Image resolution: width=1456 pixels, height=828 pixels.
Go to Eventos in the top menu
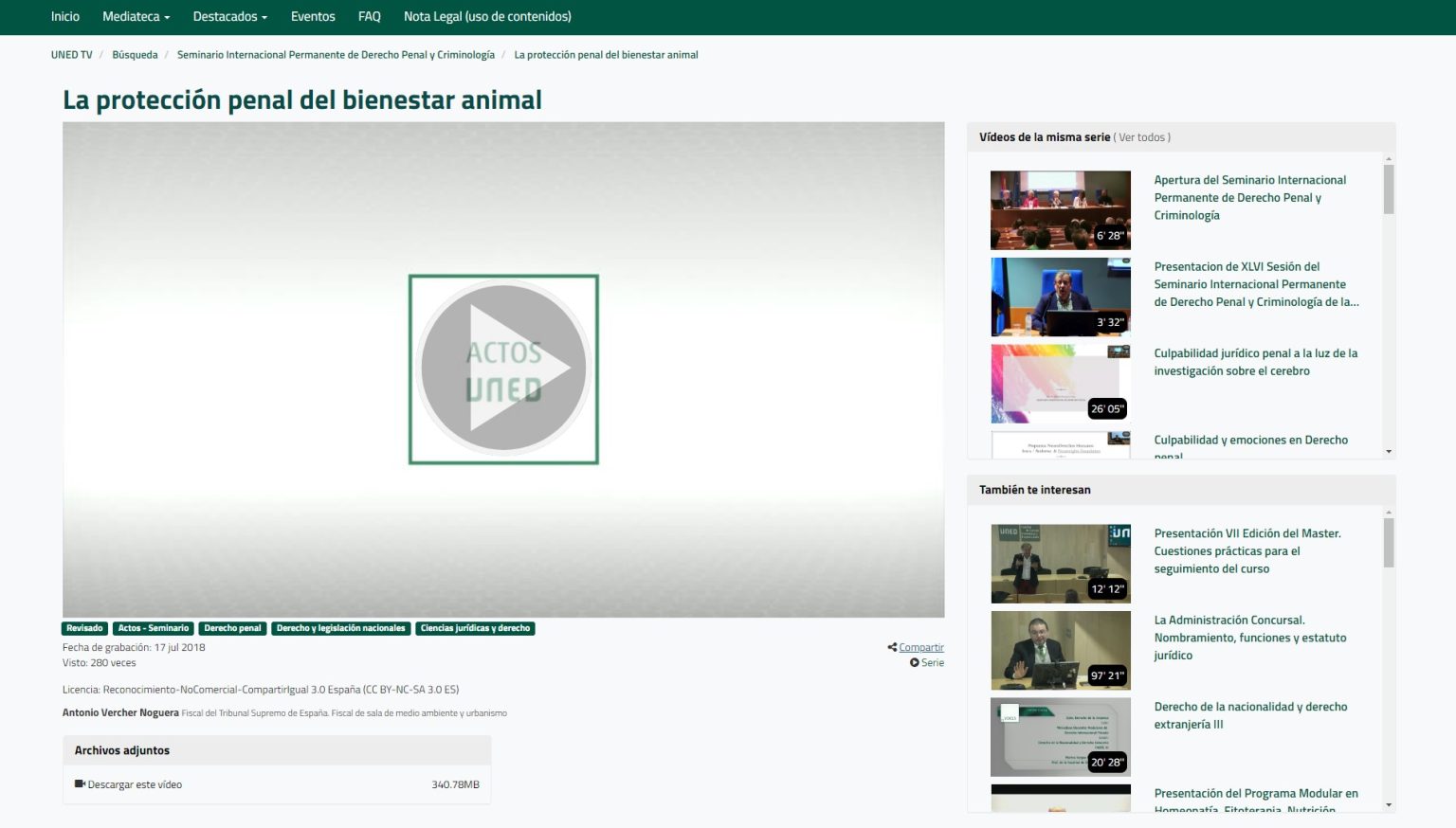point(313,17)
